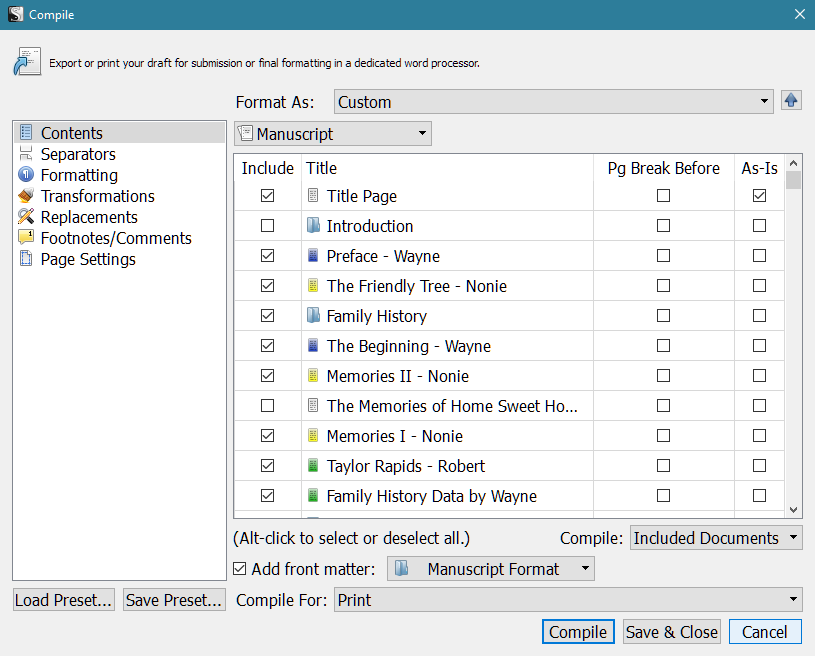The width and height of the screenshot is (815, 656).
Task: Click the Replacements icon in the sidebar
Action: (x=26, y=217)
